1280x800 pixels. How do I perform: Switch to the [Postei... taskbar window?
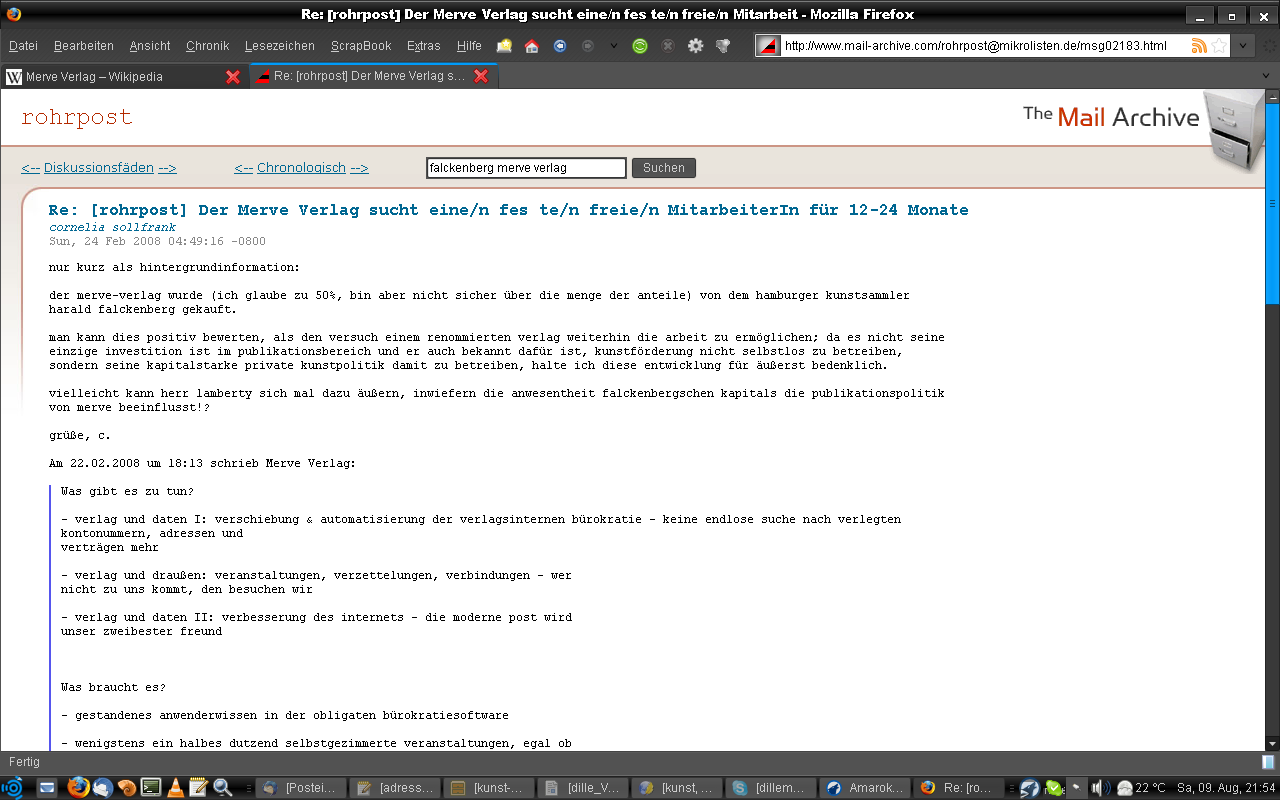click(x=302, y=788)
